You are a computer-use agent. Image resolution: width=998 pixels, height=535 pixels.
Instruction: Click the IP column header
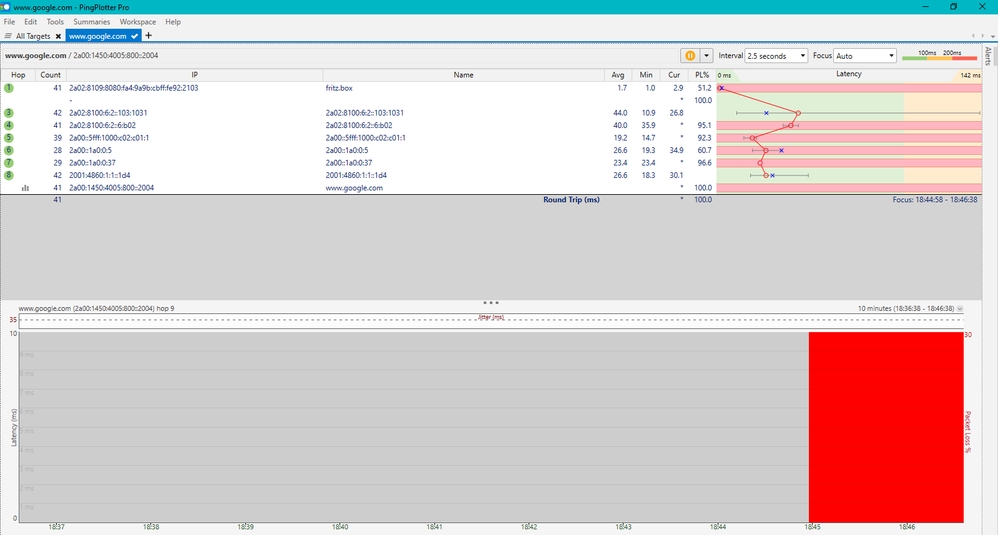(x=194, y=75)
